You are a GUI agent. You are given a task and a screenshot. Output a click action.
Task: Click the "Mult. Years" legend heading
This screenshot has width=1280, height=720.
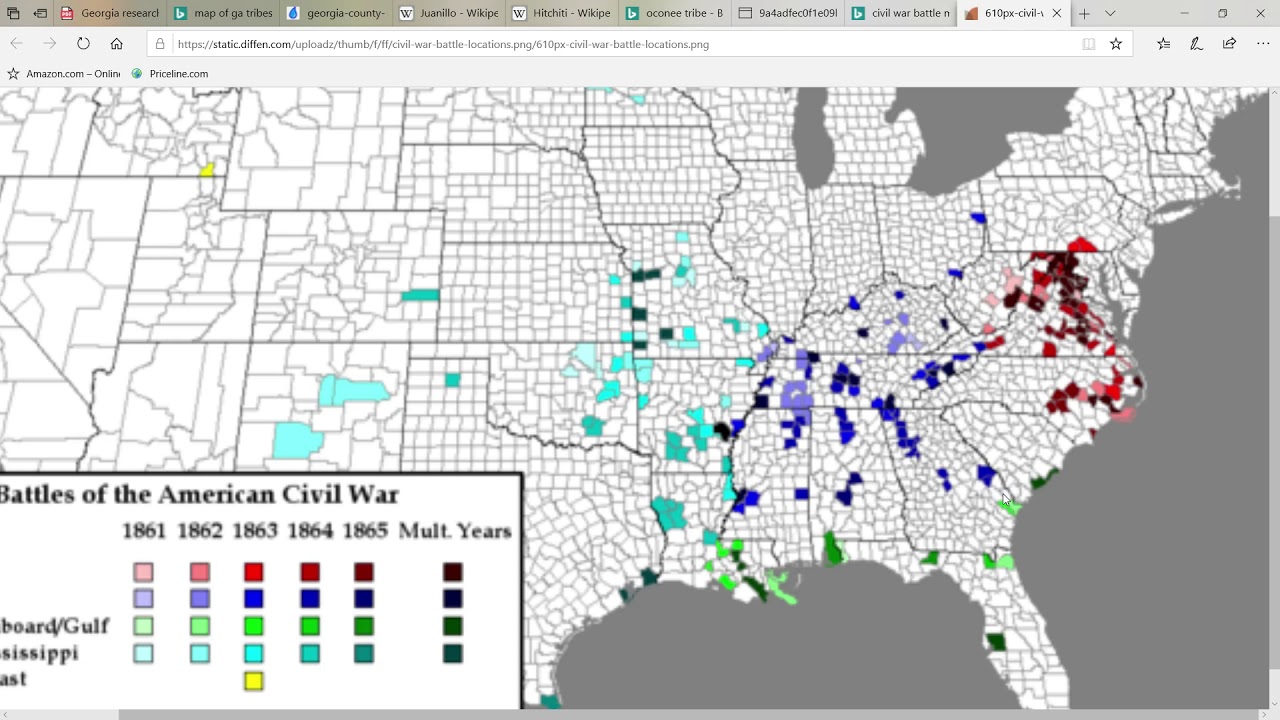455,531
